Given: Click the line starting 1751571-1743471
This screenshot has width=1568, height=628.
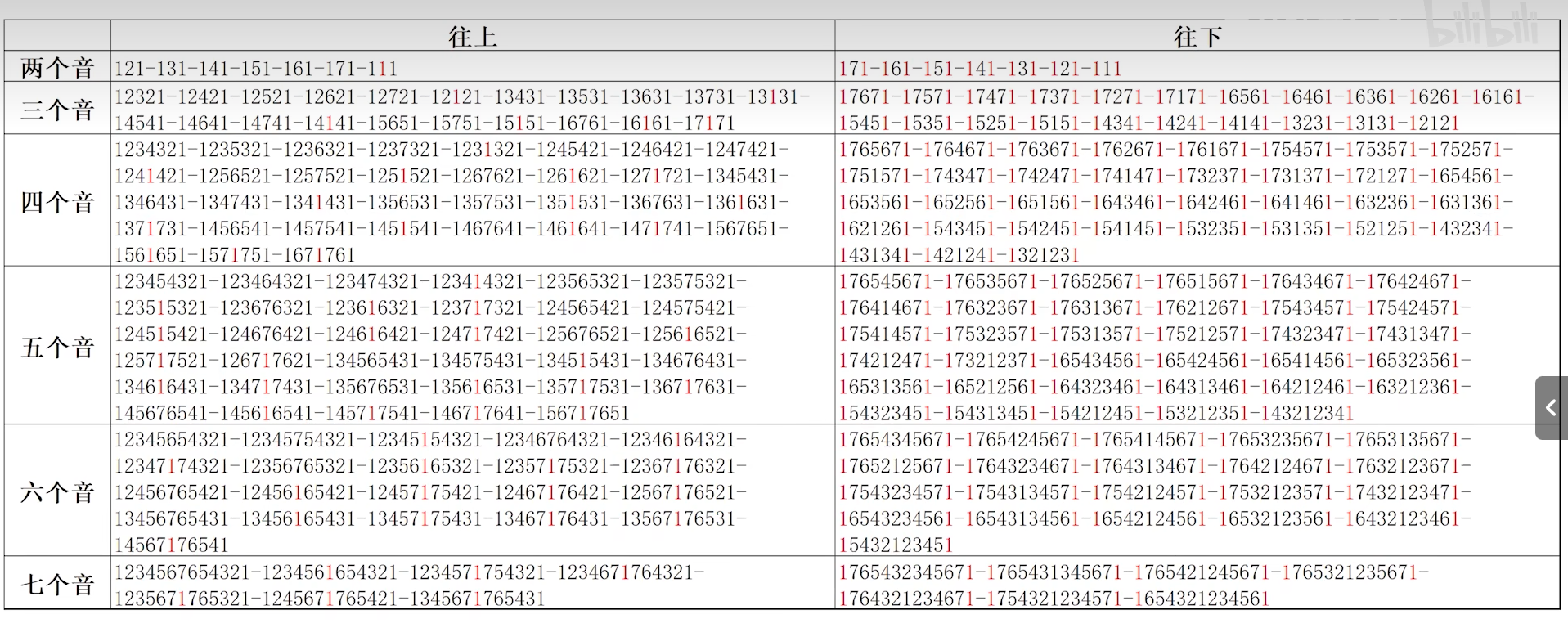Looking at the screenshot, I should 1177,176.
